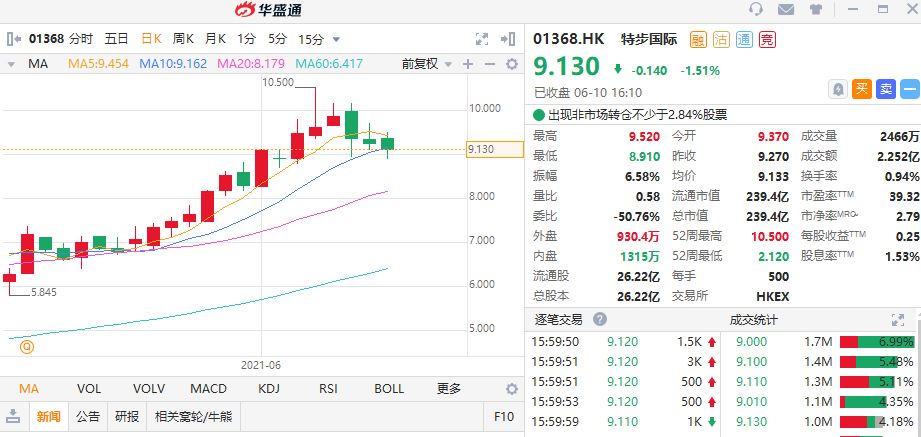
Task: Collapse right panel arrow icon
Action: pyautogui.click(x=507, y=39)
